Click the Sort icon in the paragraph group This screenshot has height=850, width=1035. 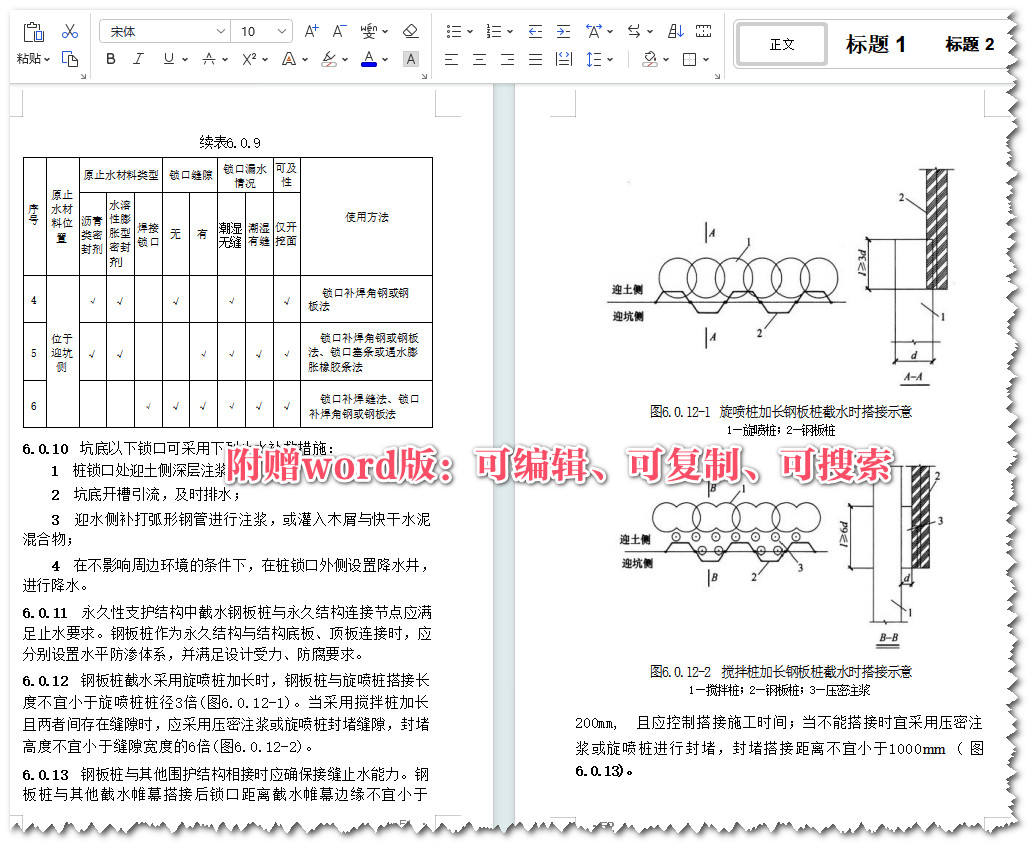click(677, 31)
